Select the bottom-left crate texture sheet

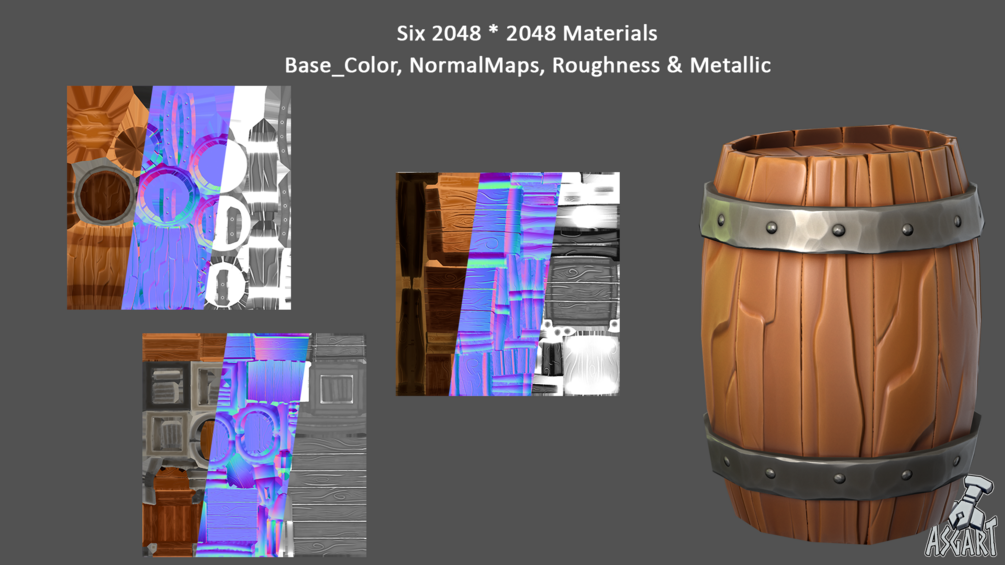[254, 445]
